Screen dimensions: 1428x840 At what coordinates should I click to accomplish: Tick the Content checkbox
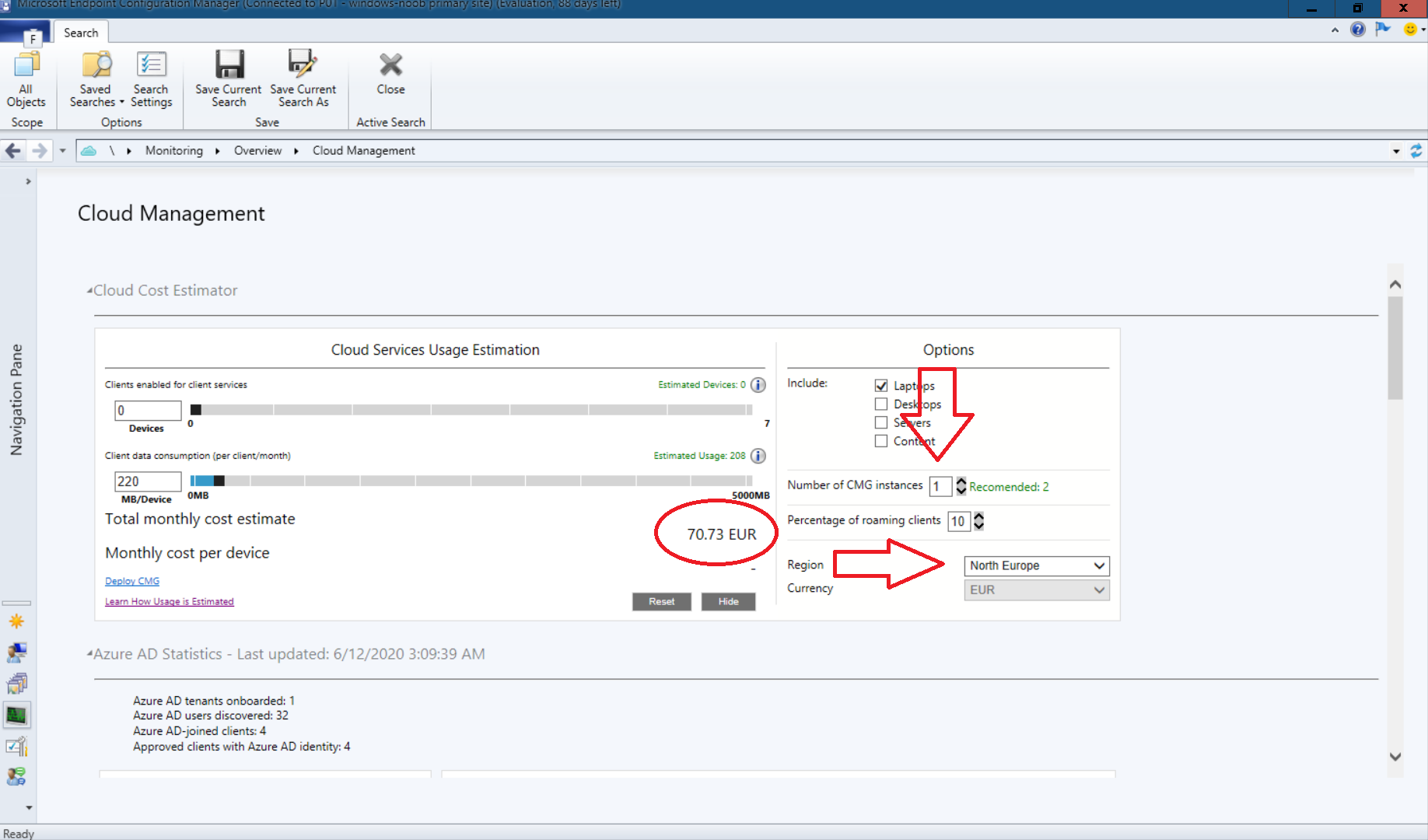pyautogui.click(x=881, y=441)
